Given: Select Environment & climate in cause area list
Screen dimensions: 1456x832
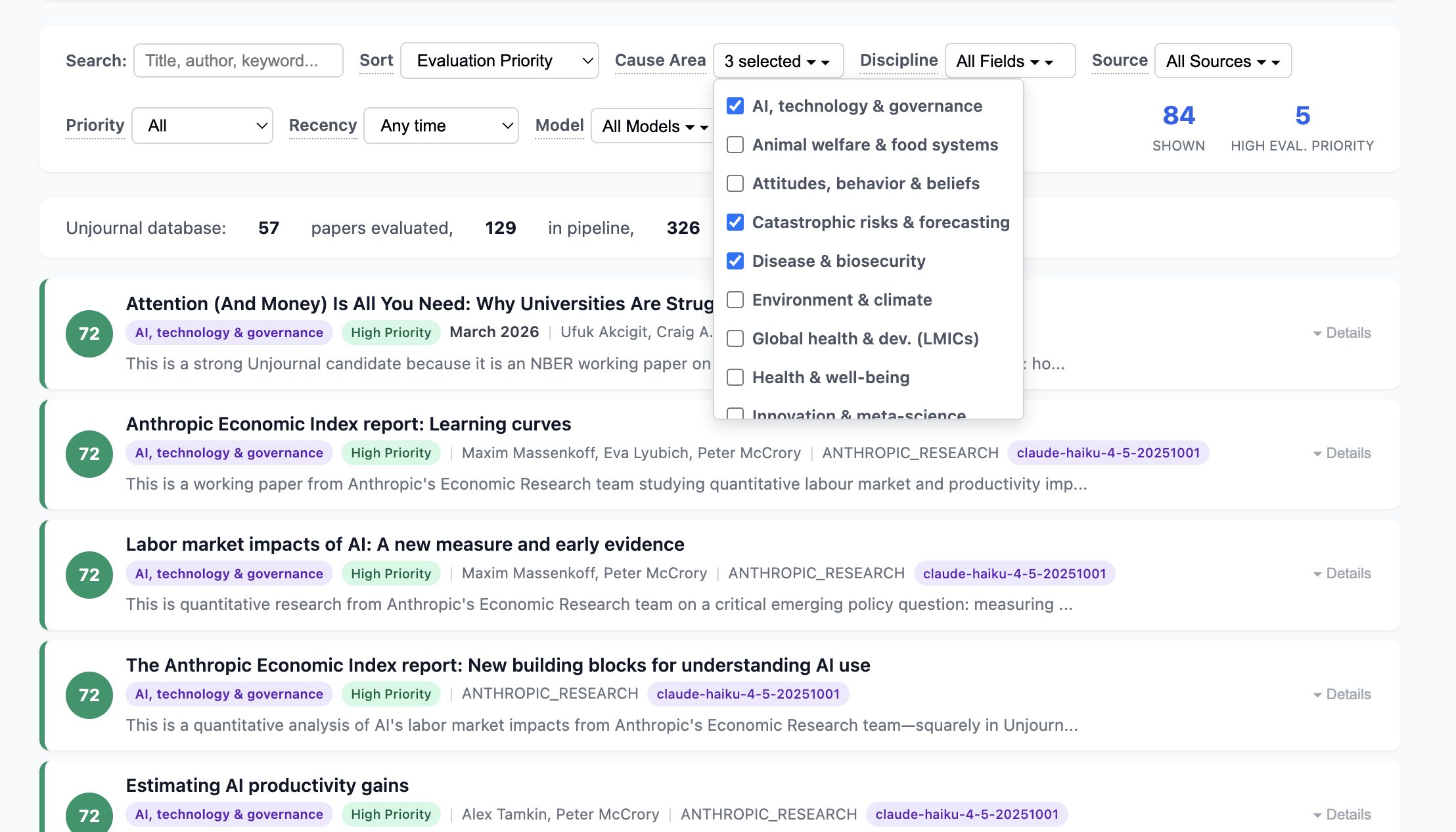Looking at the screenshot, I should tap(735, 300).
